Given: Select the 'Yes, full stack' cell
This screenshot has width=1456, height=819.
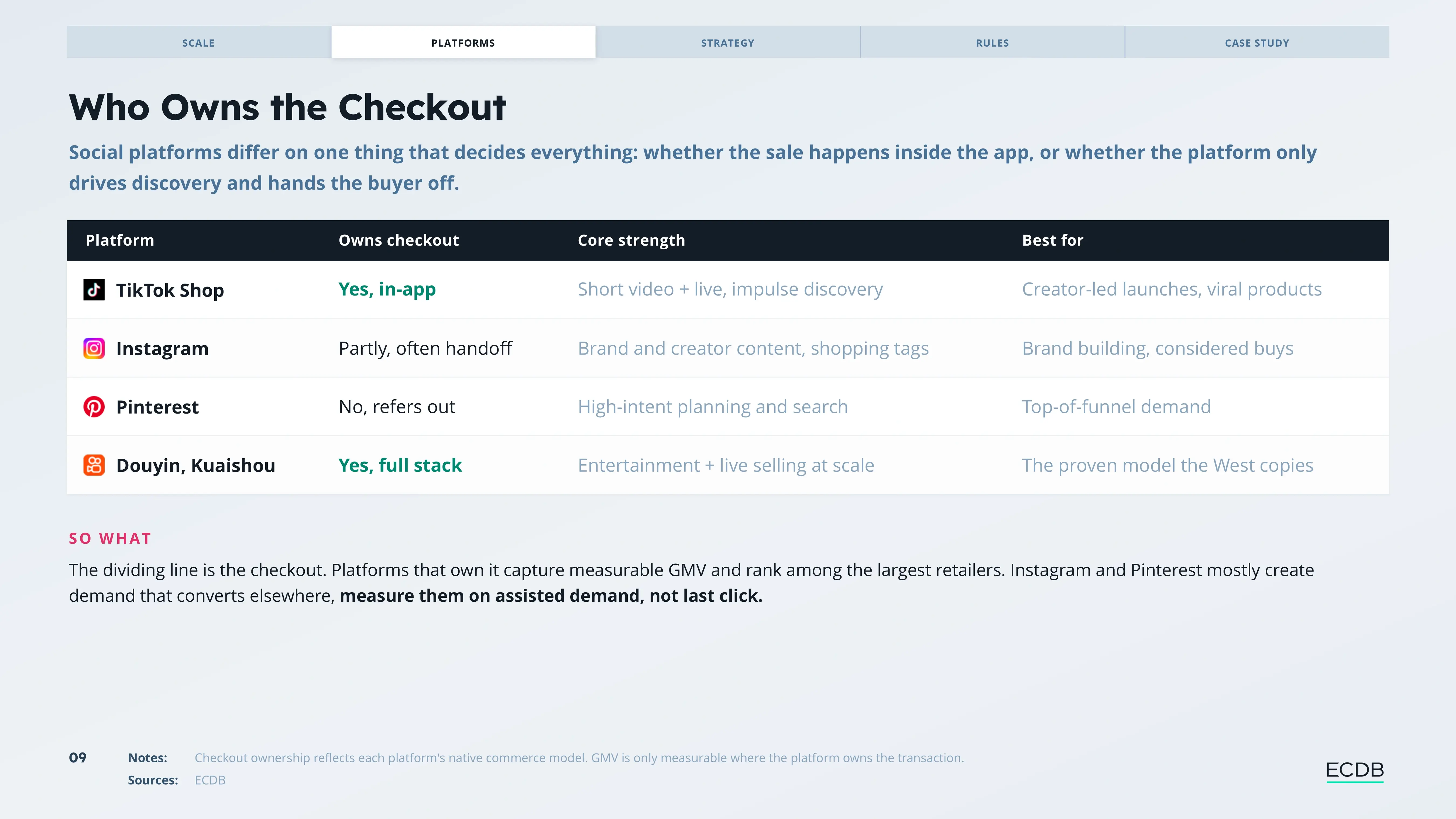Looking at the screenshot, I should (x=400, y=465).
